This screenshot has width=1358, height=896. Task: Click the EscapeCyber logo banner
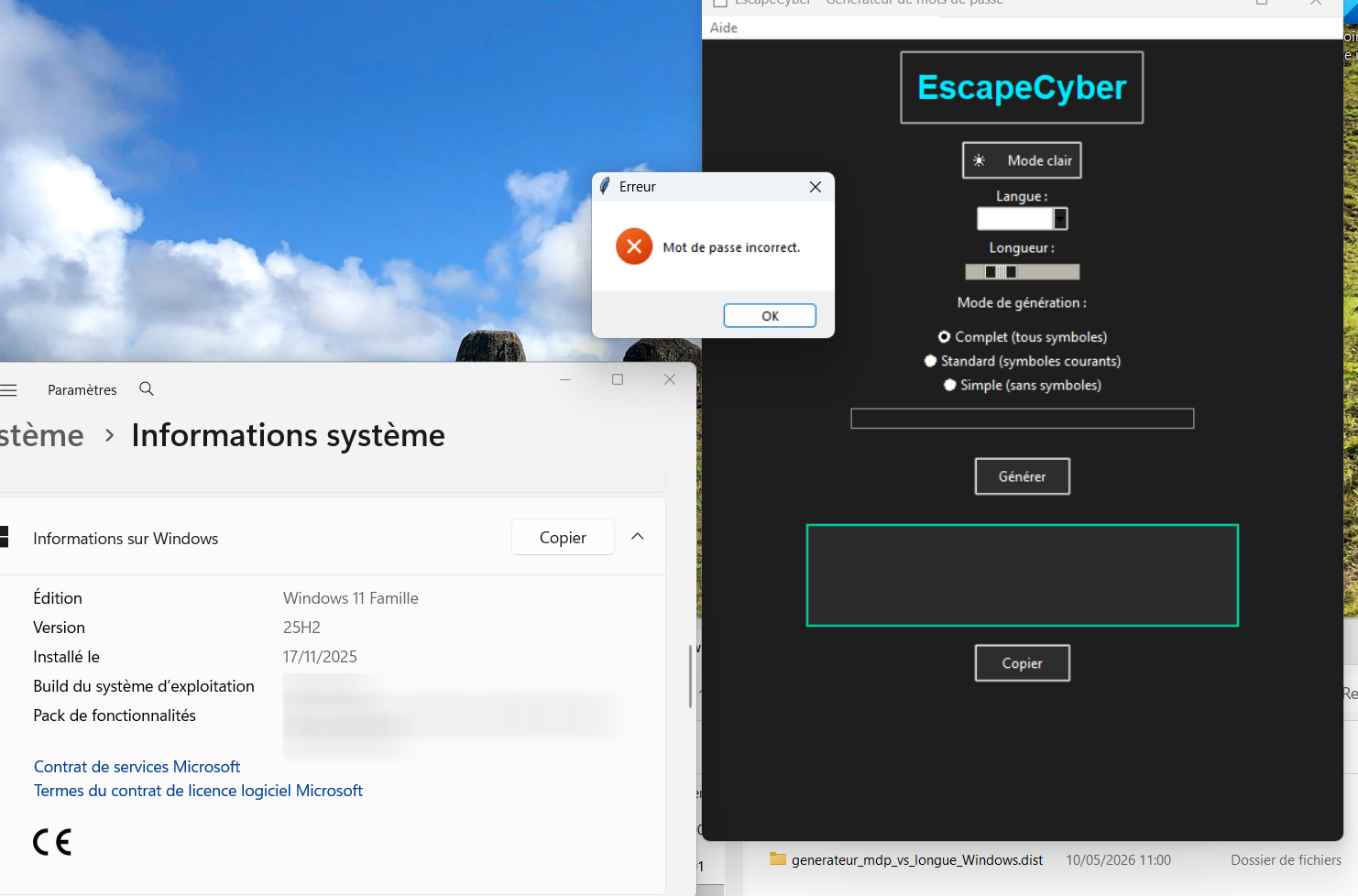coord(1022,88)
